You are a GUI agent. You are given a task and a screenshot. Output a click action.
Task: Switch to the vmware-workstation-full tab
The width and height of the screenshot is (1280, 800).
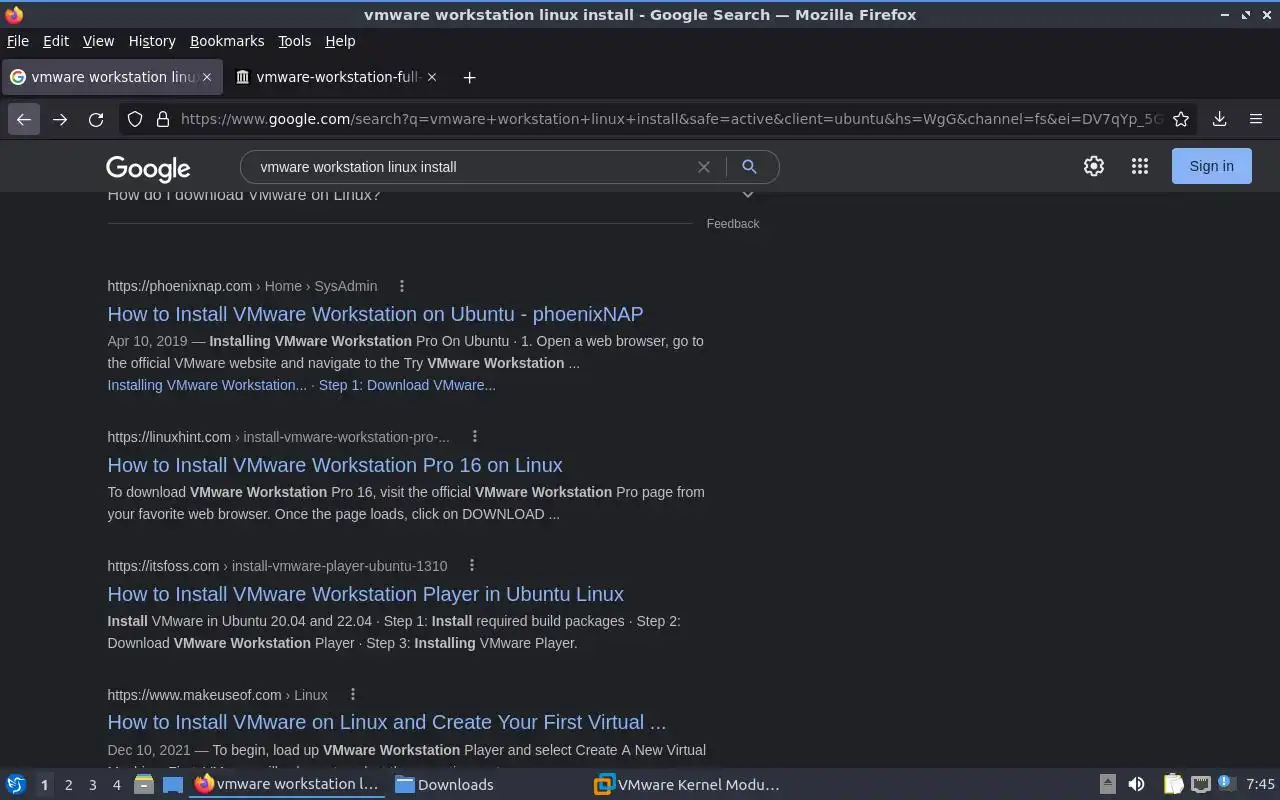[x=336, y=77]
